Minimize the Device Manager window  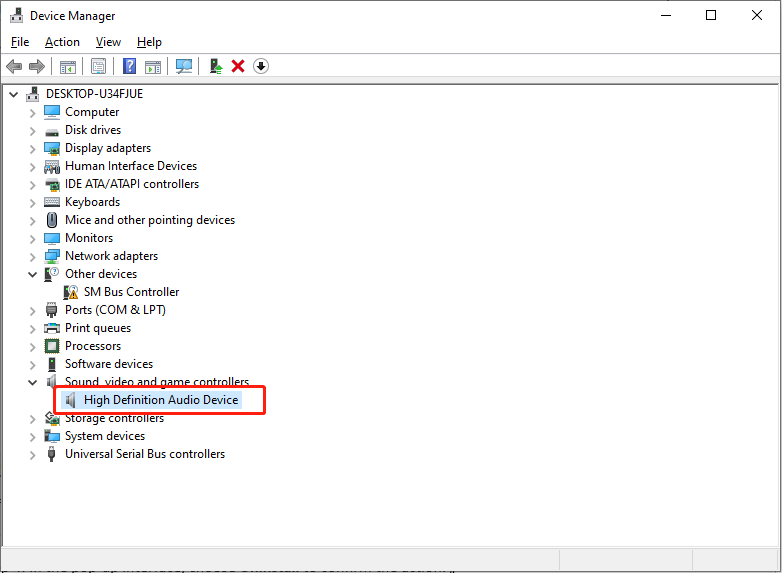(666, 15)
